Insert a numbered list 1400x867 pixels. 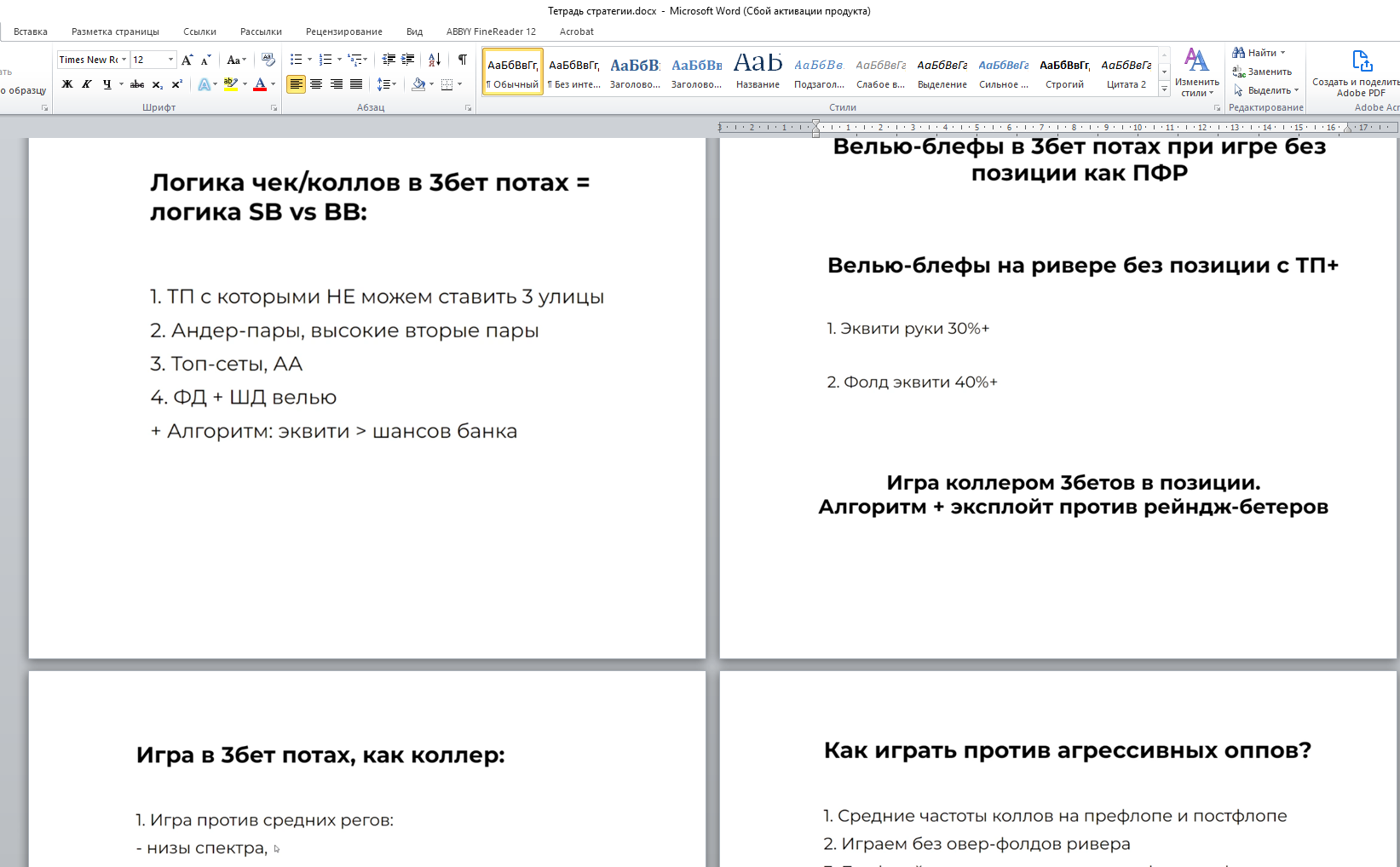325,60
